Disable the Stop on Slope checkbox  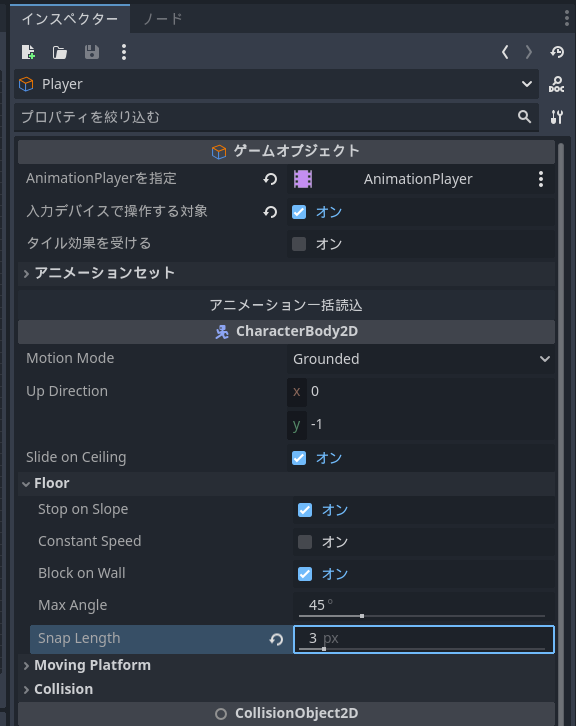305,510
